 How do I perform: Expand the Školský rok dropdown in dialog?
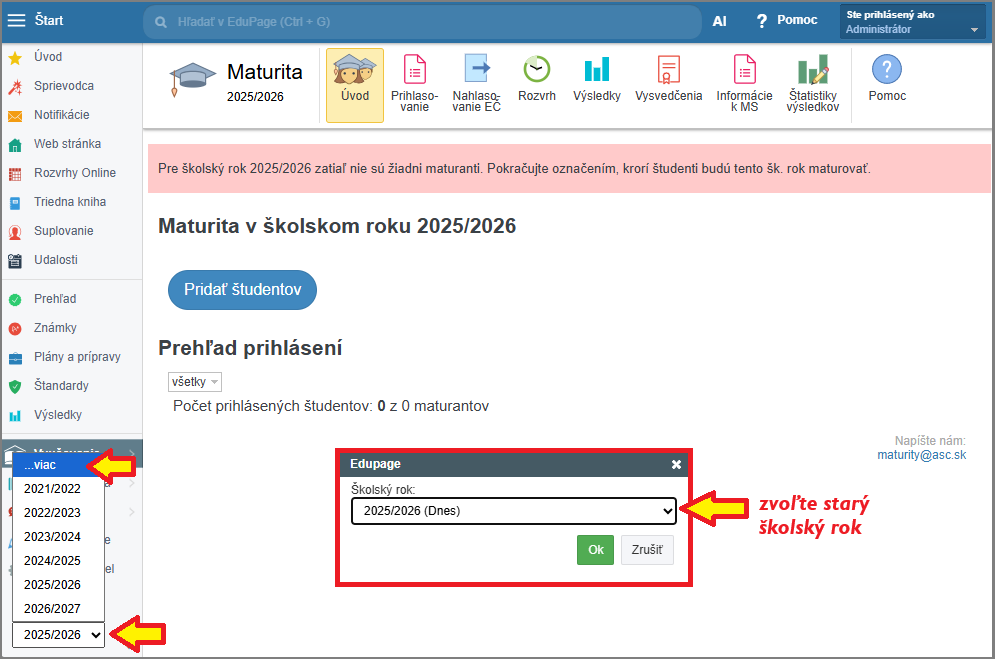tap(514, 511)
